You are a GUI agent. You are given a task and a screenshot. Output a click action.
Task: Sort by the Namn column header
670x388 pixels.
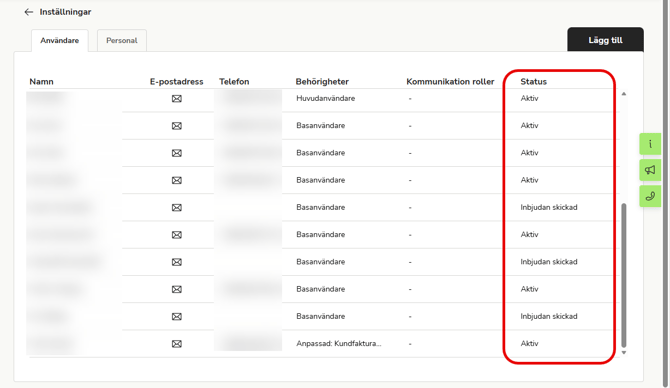pos(41,82)
